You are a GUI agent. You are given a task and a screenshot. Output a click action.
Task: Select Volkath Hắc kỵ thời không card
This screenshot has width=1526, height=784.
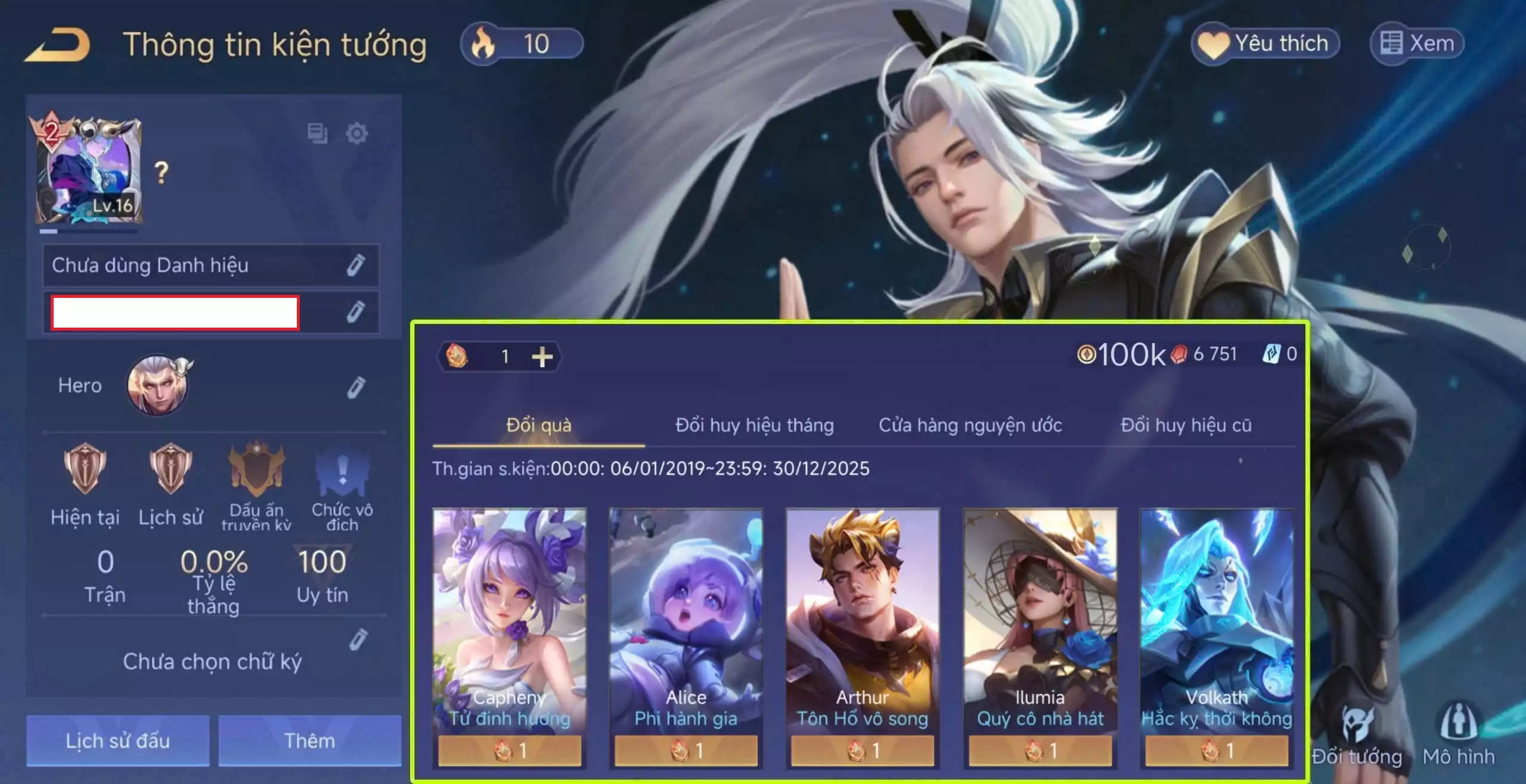pyautogui.click(x=1217, y=637)
